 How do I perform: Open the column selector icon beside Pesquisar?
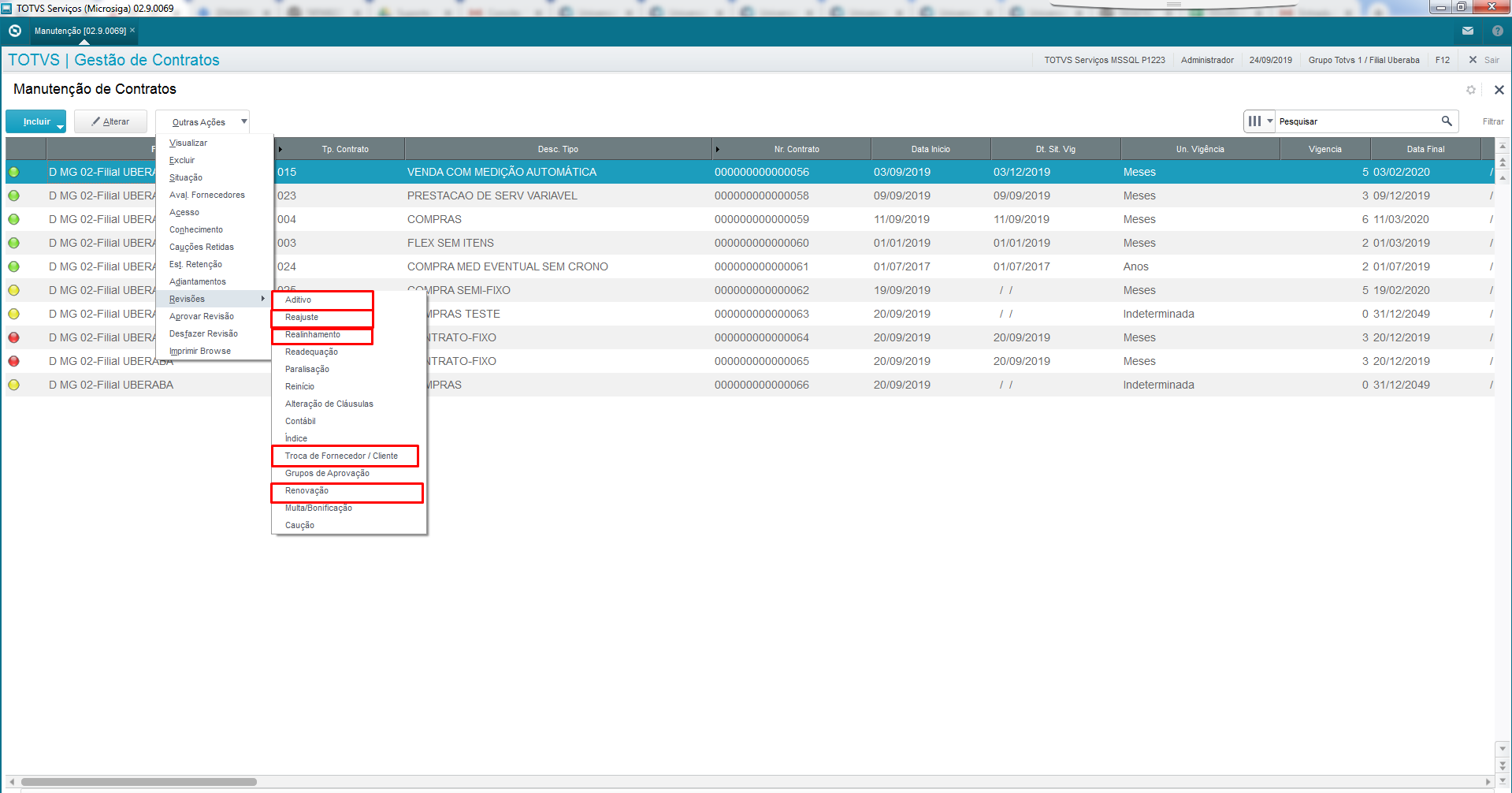[x=1259, y=121]
